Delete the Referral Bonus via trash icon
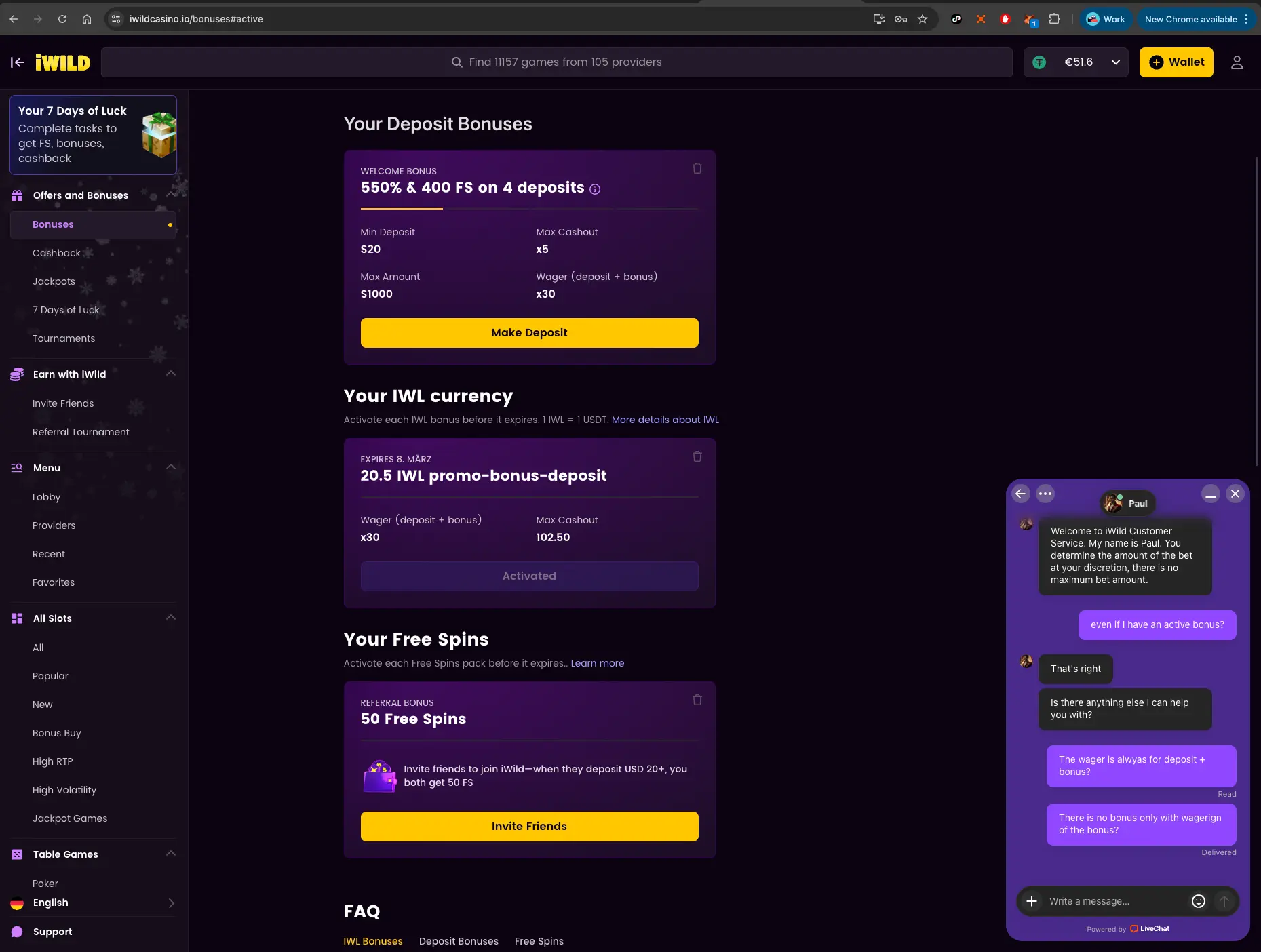Viewport: 1261px width, 952px height. coord(697,700)
